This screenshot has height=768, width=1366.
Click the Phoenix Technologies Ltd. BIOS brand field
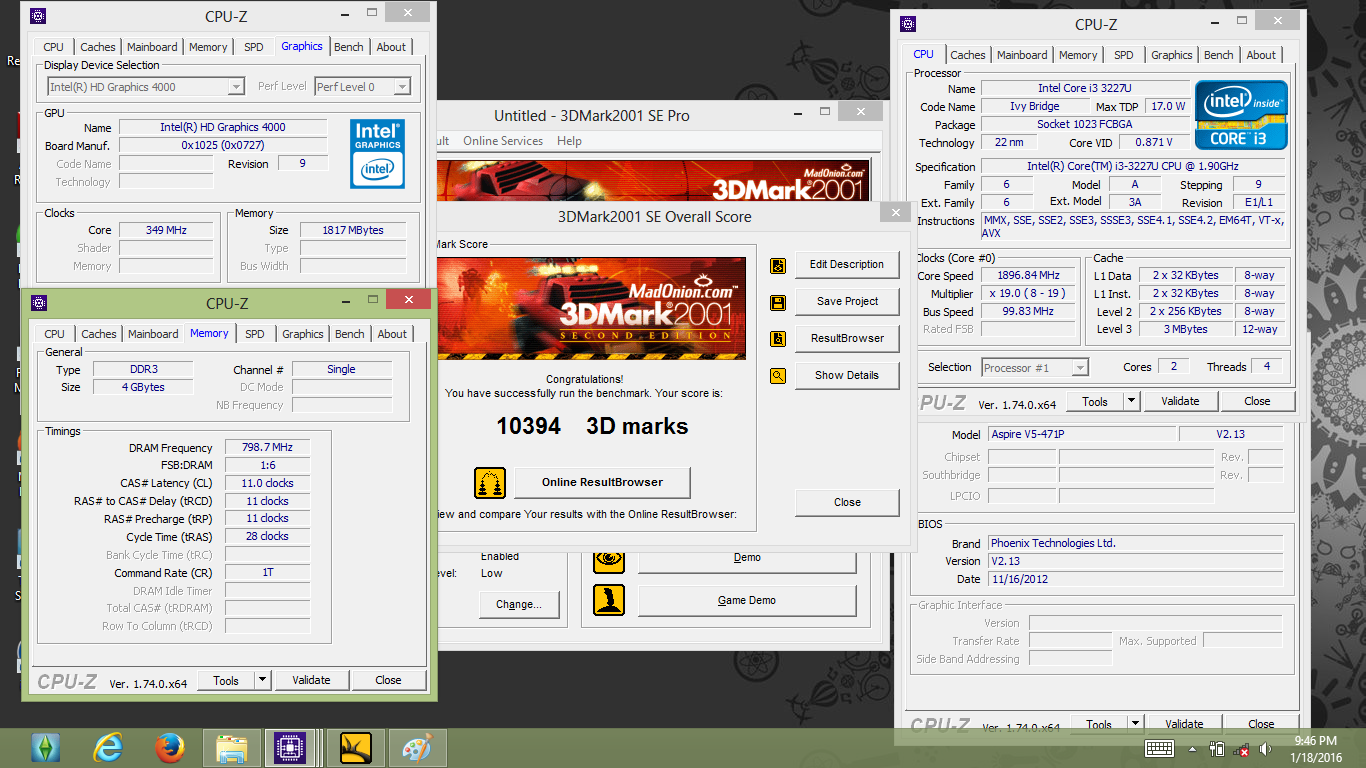(1135, 544)
